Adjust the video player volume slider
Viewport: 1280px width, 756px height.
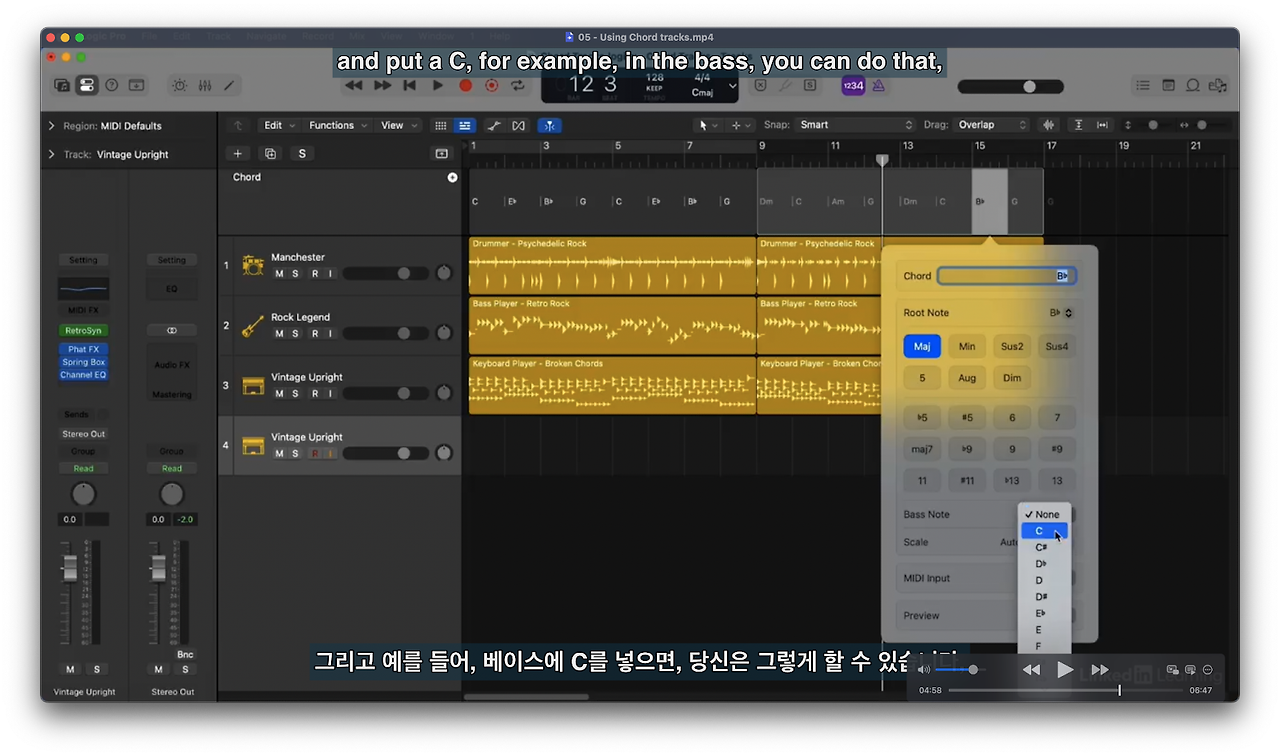click(x=959, y=669)
